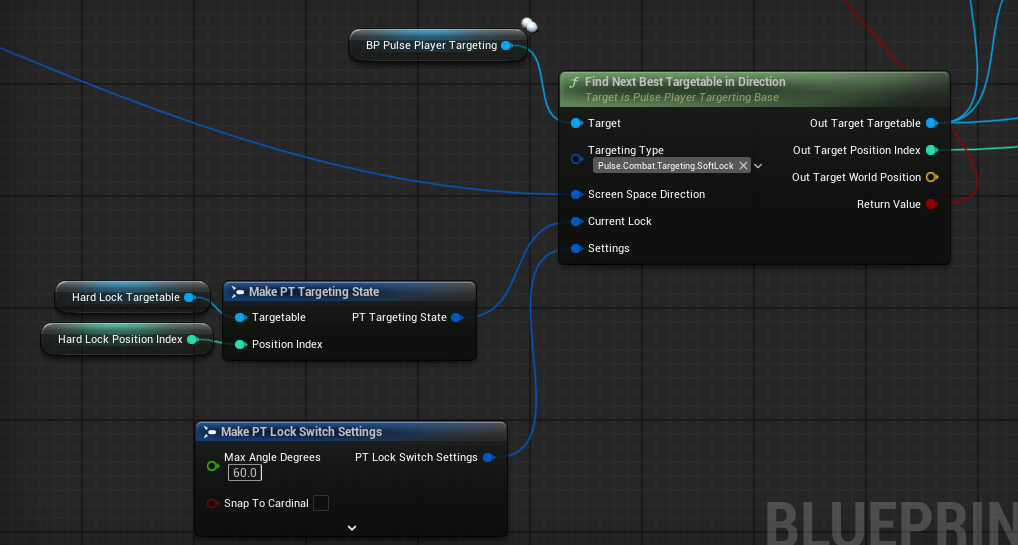The image size is (1018, 545).
Task: Click the Hard Lock Targetable variable pin
Action: [189, 297]
